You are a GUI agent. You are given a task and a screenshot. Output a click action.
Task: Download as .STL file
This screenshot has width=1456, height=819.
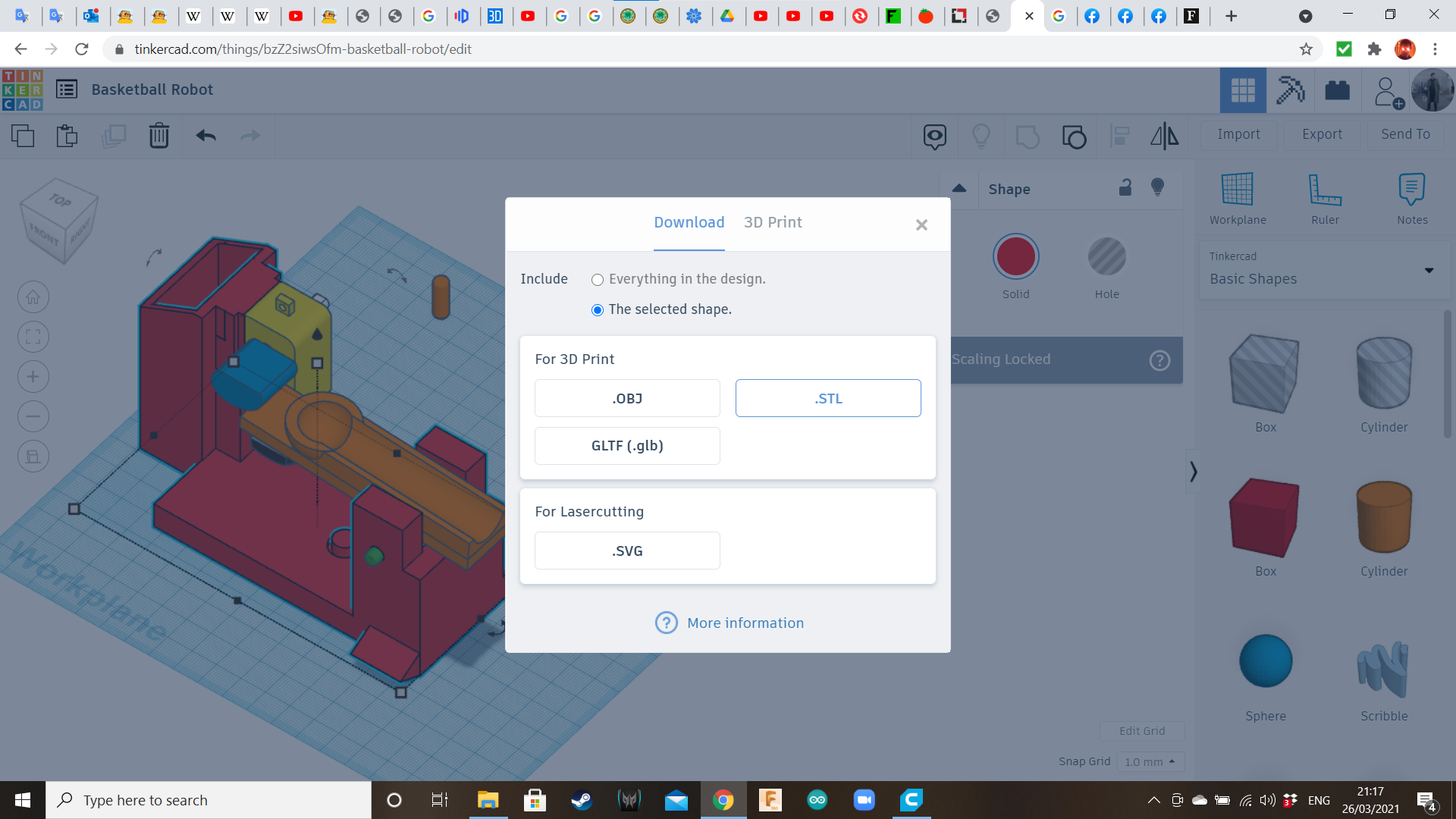pos(827,399)
